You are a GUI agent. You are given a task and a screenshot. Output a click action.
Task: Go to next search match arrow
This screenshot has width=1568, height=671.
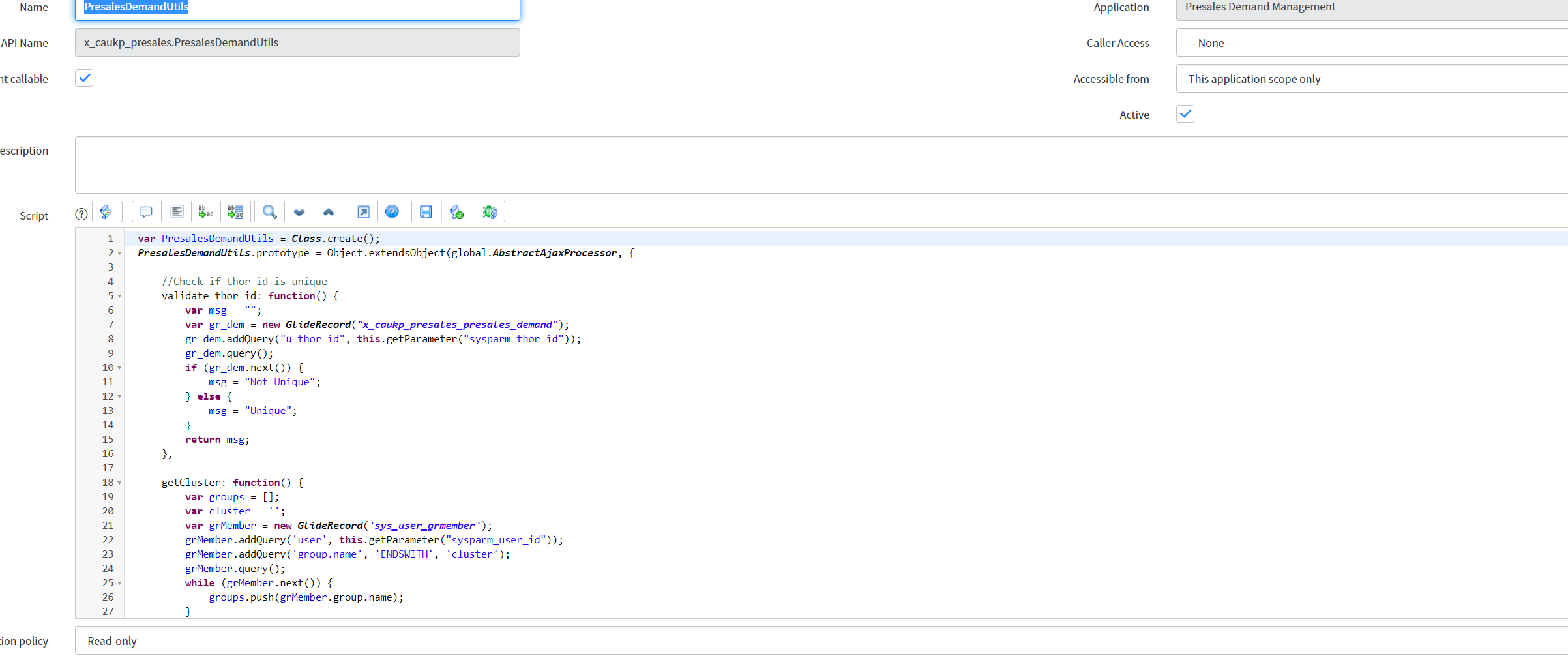299,212
